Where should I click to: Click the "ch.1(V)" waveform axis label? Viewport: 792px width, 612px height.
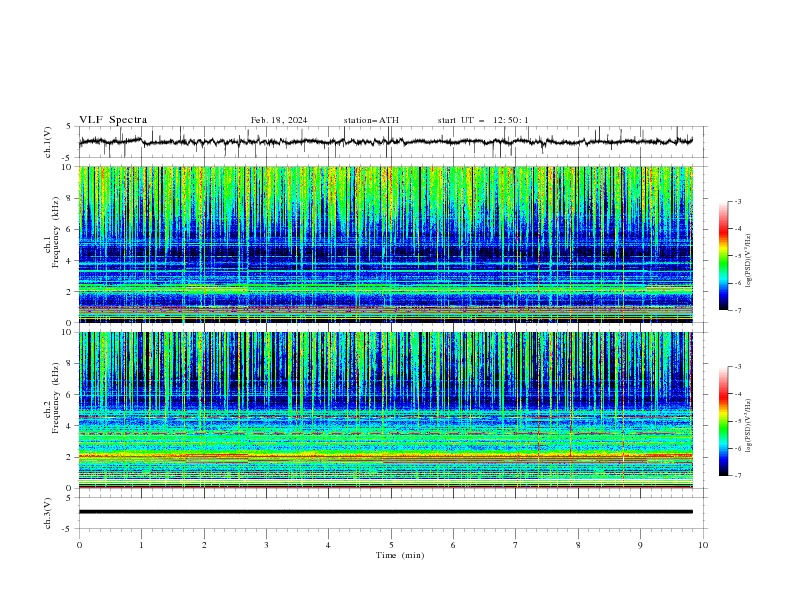[48, 142]
